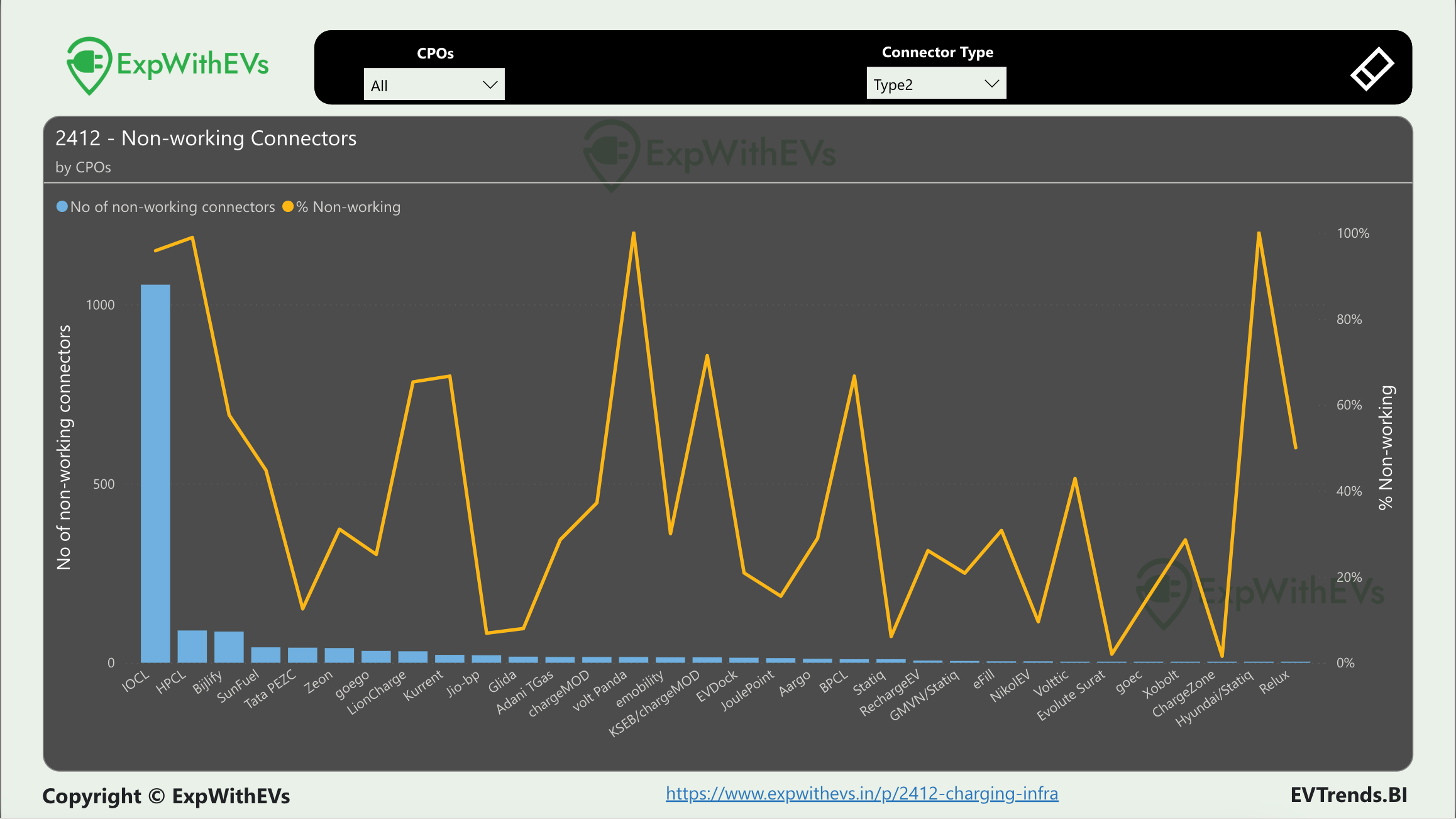Click the JoulePoint axis label

tap(748, 691)
